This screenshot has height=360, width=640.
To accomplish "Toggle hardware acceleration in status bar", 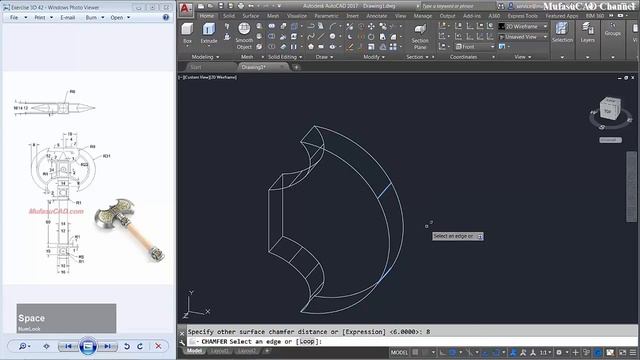I will point(598,352).
